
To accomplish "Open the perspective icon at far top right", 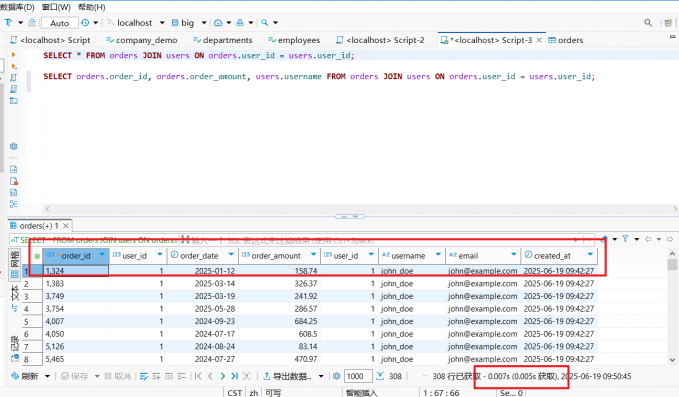I will coord(668,23).
